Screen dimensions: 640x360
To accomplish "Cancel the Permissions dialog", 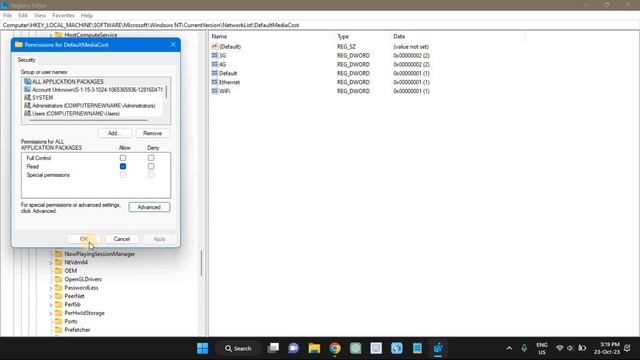I will (x=122, y=239).
